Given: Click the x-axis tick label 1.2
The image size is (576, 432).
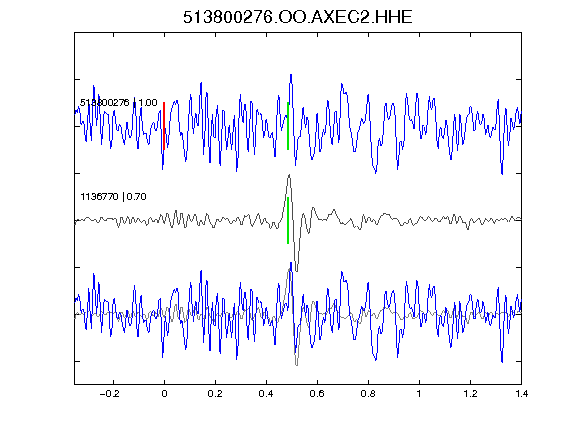Looking at the screenshot, I should click(470, 394).
